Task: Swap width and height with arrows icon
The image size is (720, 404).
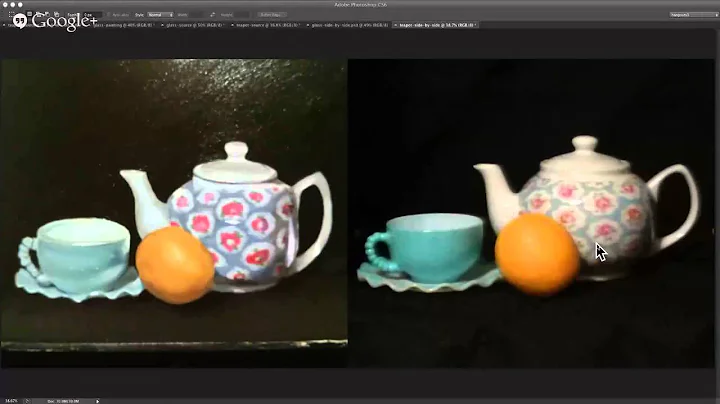Action: click(x=213, y=15)
